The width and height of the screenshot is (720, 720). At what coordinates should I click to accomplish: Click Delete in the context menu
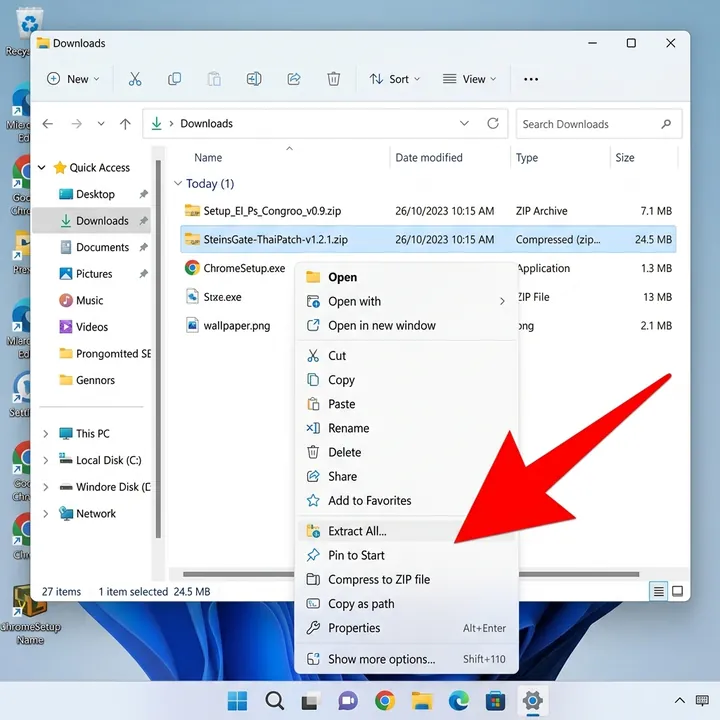(x=406, y=452)
